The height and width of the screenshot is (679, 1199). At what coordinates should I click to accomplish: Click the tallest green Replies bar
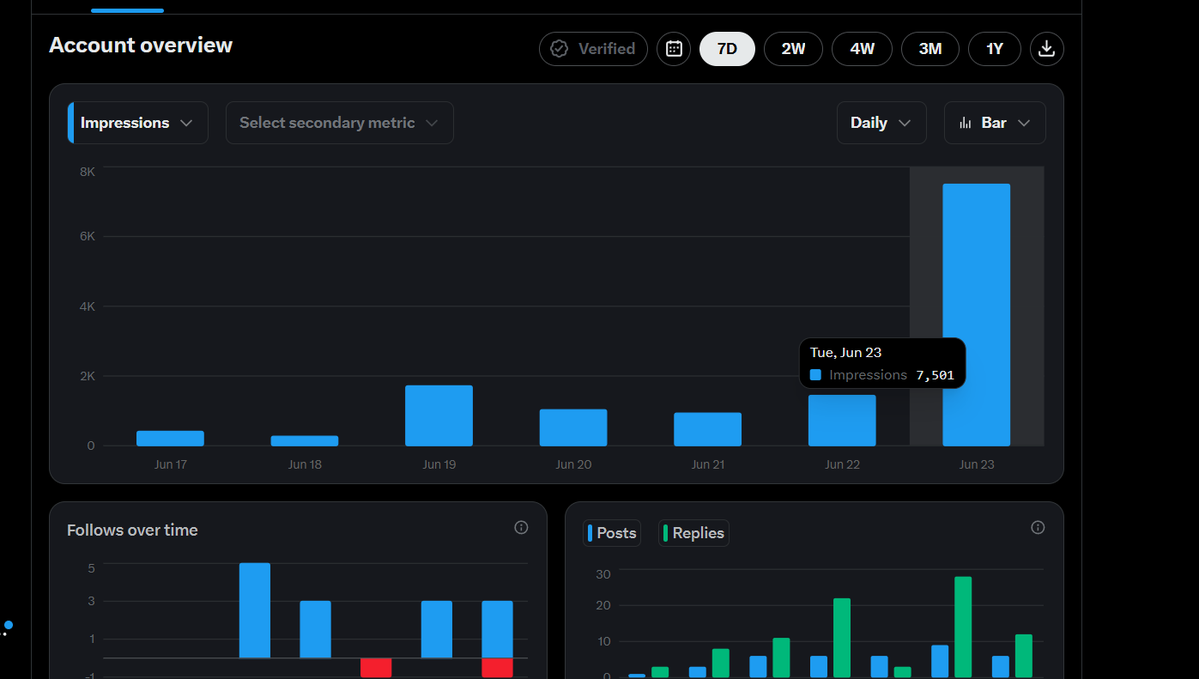pos(963,627)
